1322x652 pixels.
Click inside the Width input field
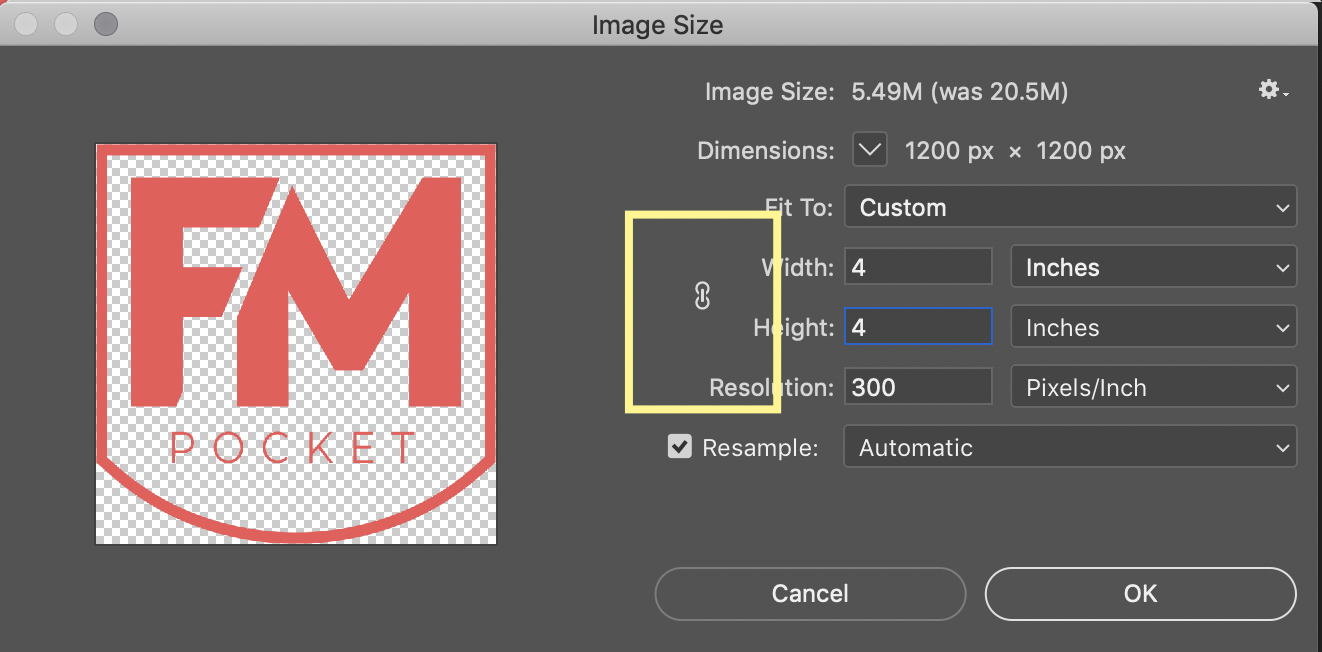click(x=917, y=266)
